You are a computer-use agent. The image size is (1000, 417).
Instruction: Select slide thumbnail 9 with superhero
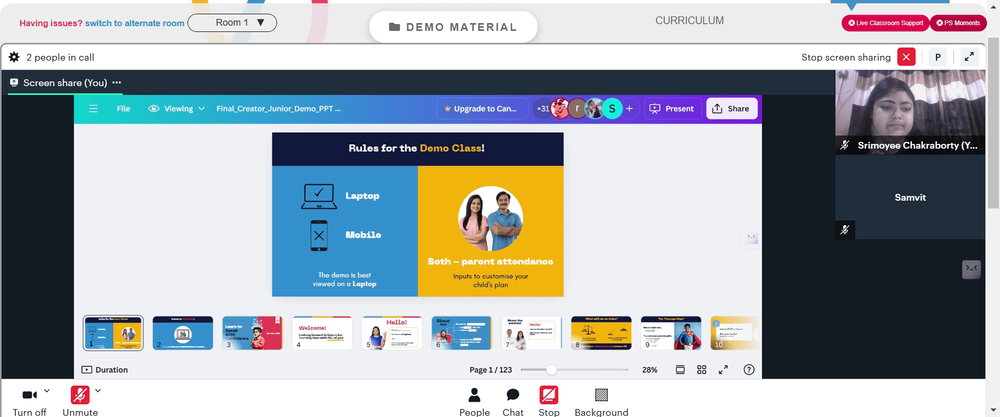pos(671,333)
